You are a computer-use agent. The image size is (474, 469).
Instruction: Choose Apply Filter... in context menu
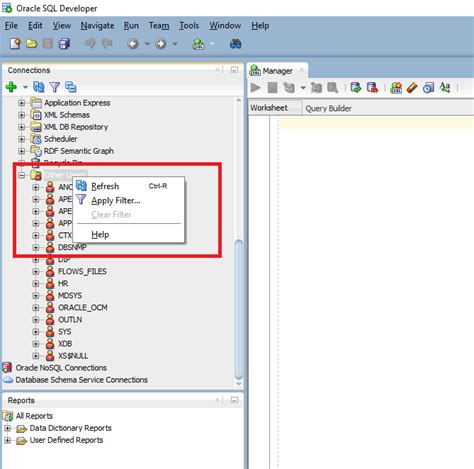tap(128, 200)
